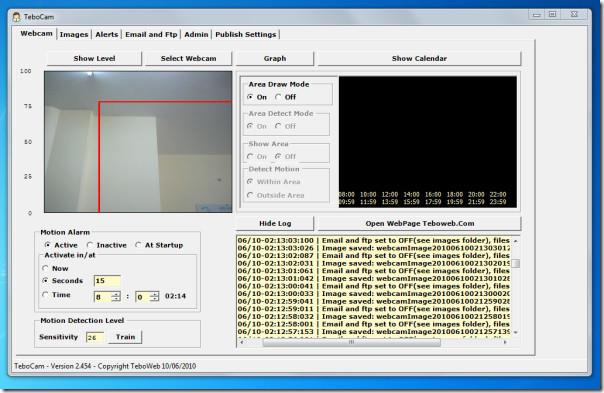
Task: Click the Show Level button
Action: tap(94, 59)
